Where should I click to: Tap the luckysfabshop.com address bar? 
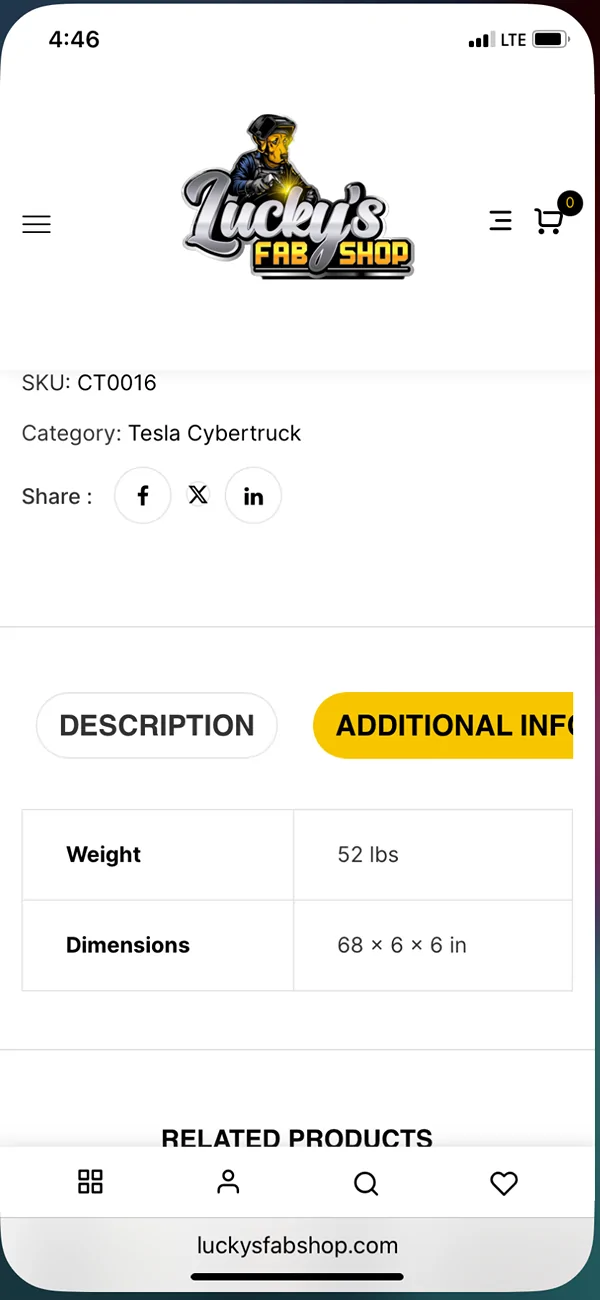click(x=297, y=1246)
